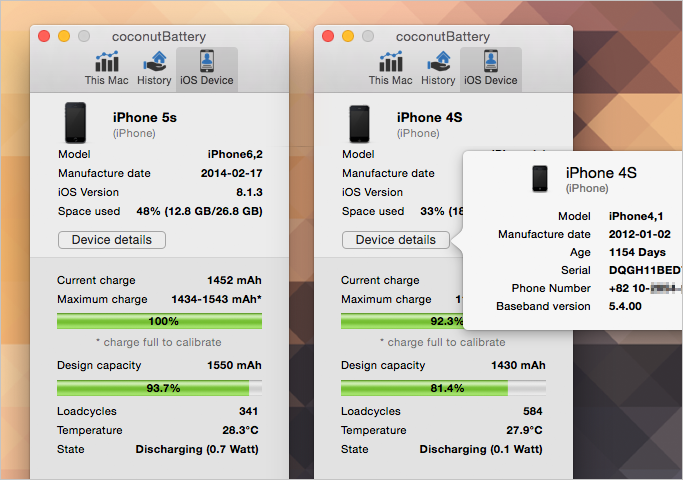Click charge full to calibrate note, right window

(x=443, y=342)
